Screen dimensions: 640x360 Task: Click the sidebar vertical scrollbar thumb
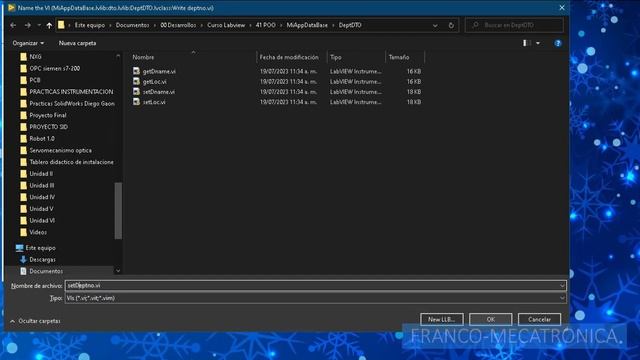coord(118,210)
